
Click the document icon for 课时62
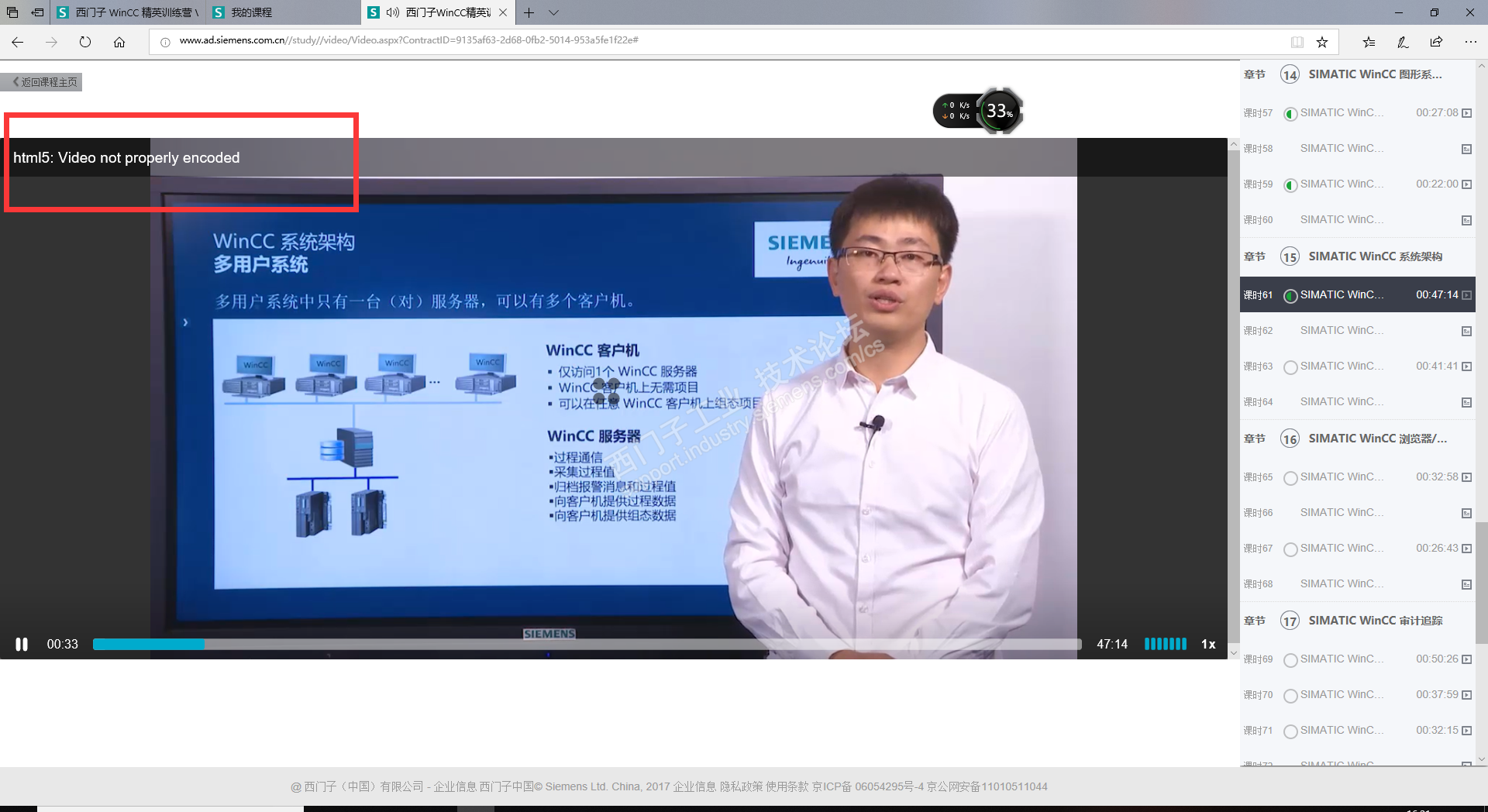pyautogui.click(x=1466, y=331)
